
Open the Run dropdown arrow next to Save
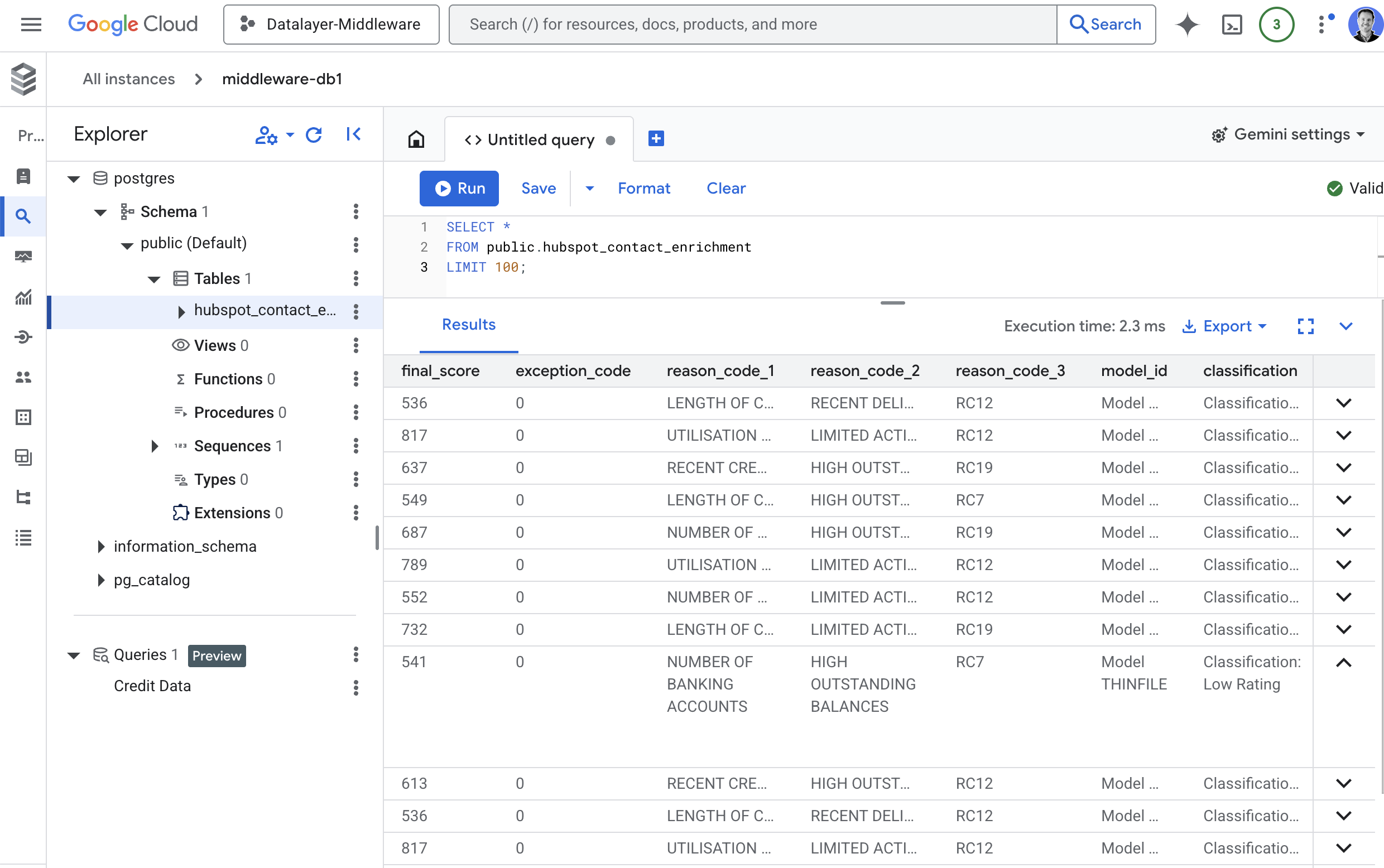[x=589, y=189]
